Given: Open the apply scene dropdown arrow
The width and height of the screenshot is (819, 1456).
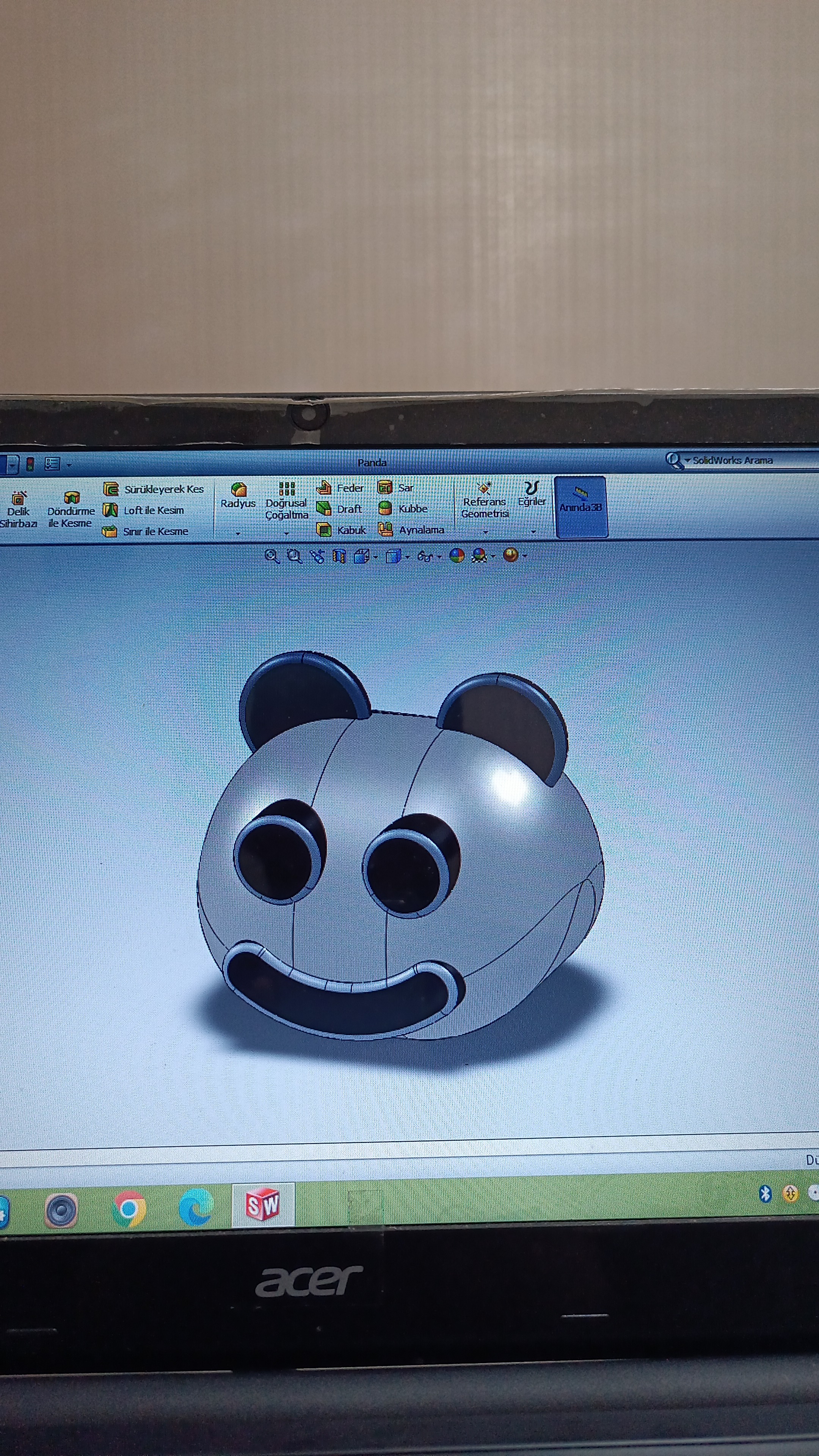Looking at the screenshot, I should 493,557.
